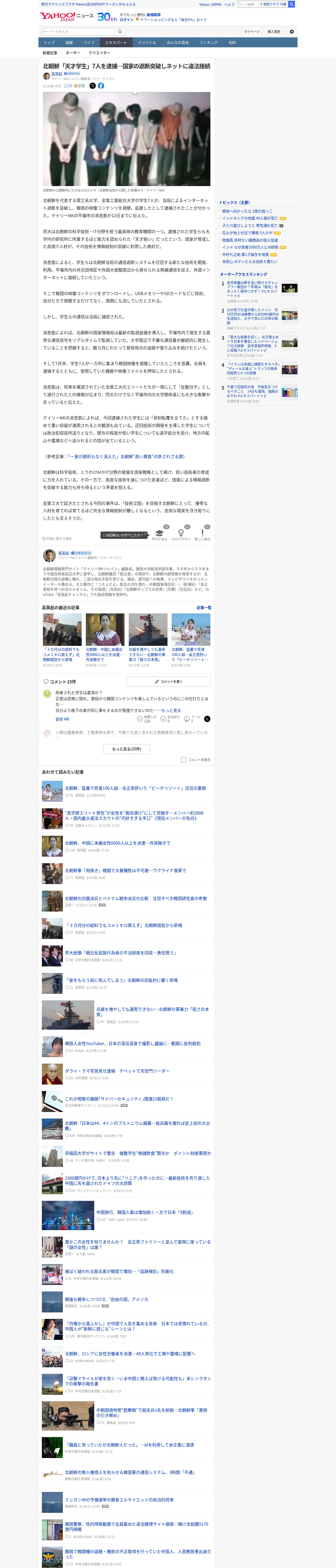Click the うーん reaction face on the comment
This screenshot has width=336, height=1568.
pyautogui.click(x=187, y=719)
